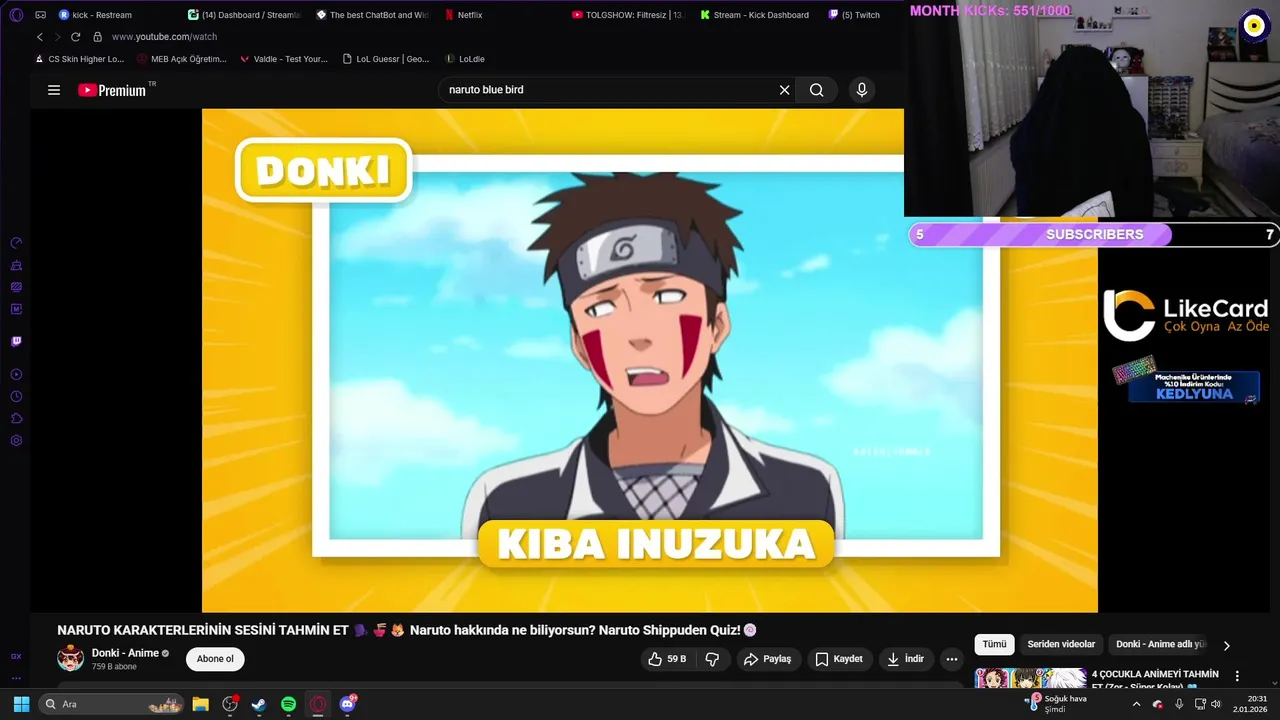Start voice search with the microphone
1280x720 pixels.
(862, 90)
